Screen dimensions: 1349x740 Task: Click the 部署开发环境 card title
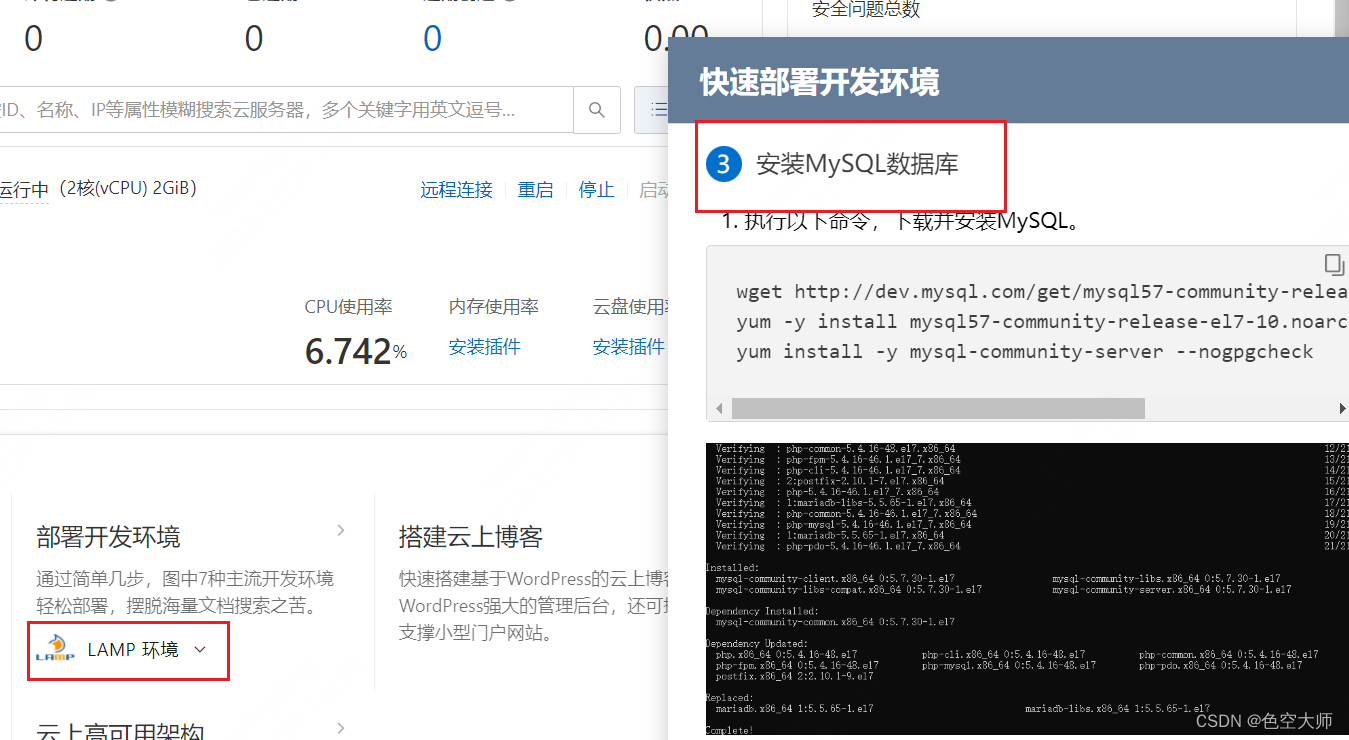coord(108,537)
